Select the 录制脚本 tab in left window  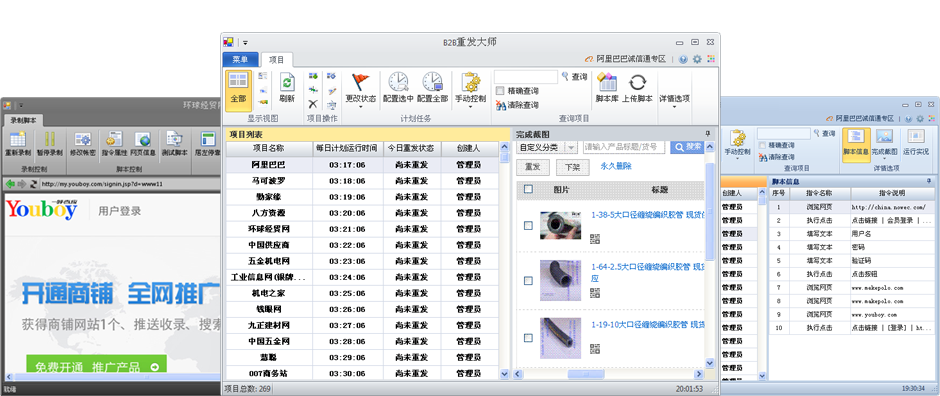click(23, 120)
